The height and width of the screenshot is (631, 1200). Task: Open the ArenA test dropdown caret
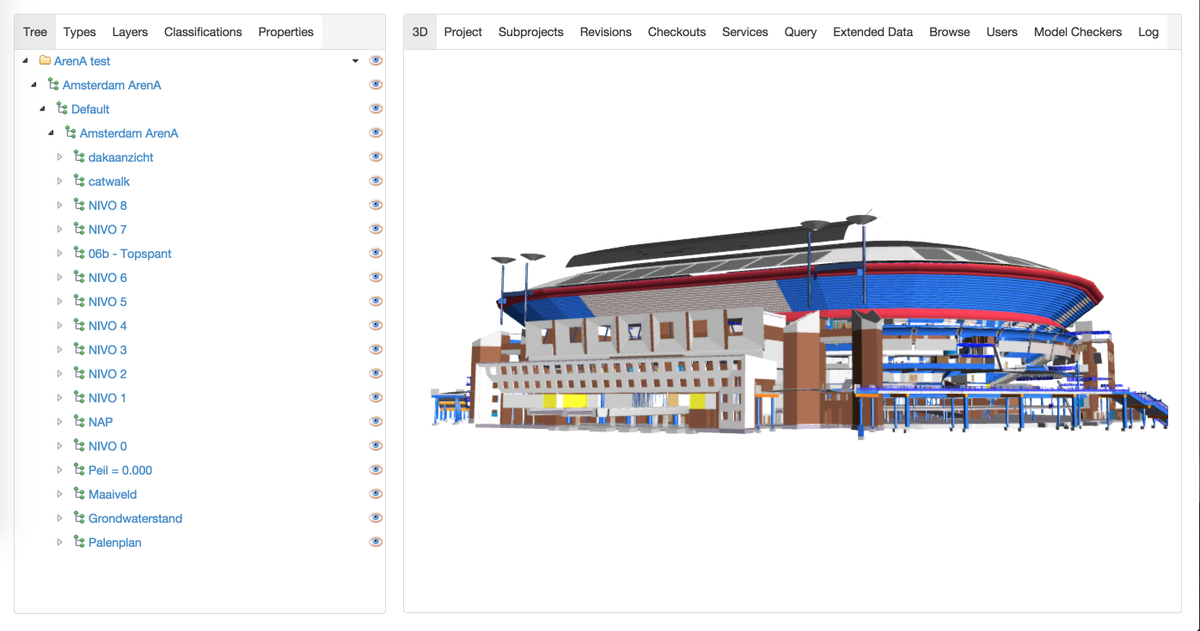tap(355, 61)
